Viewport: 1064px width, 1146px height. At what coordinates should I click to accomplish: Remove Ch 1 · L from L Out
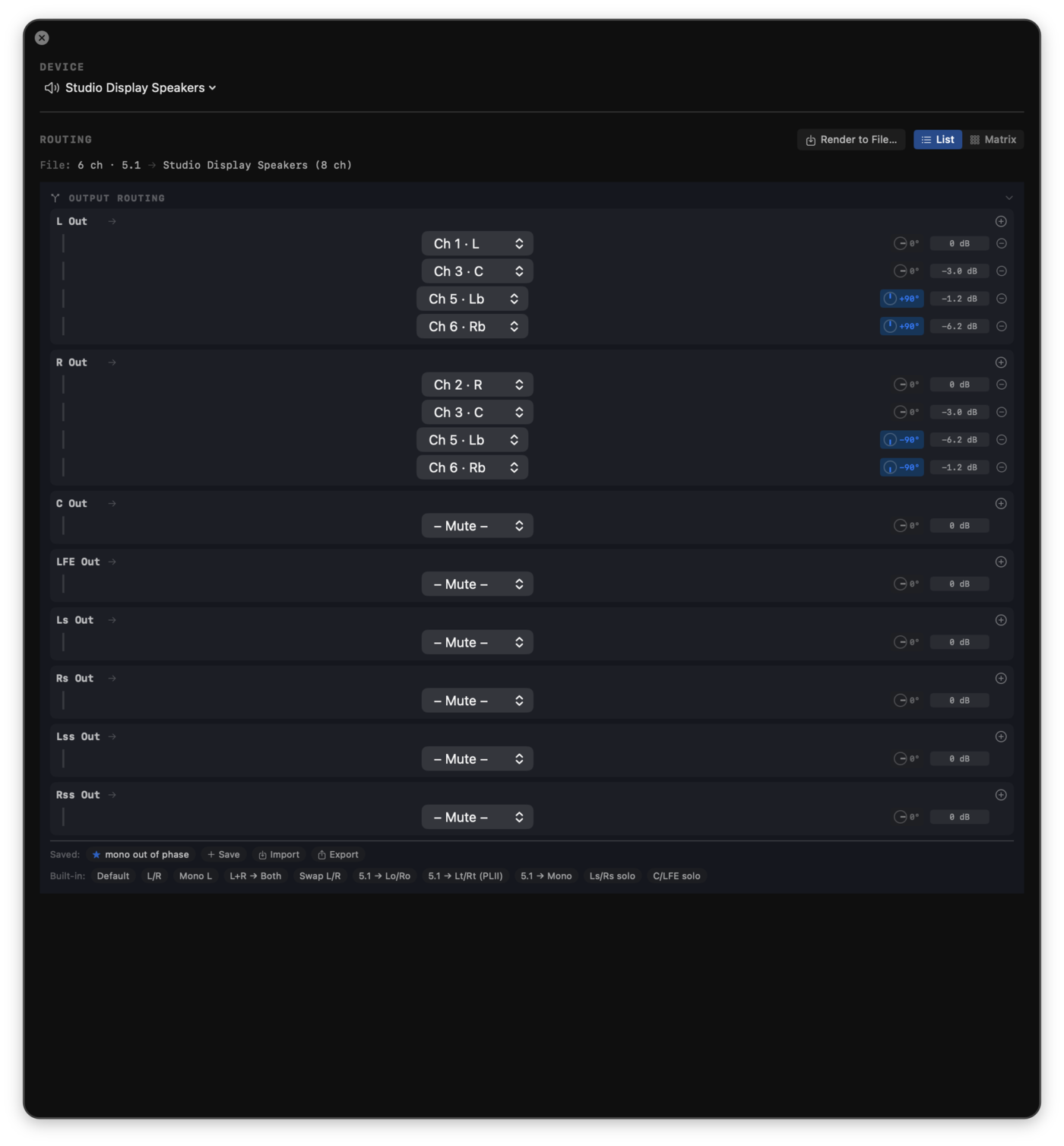(x=1002, y=243)
